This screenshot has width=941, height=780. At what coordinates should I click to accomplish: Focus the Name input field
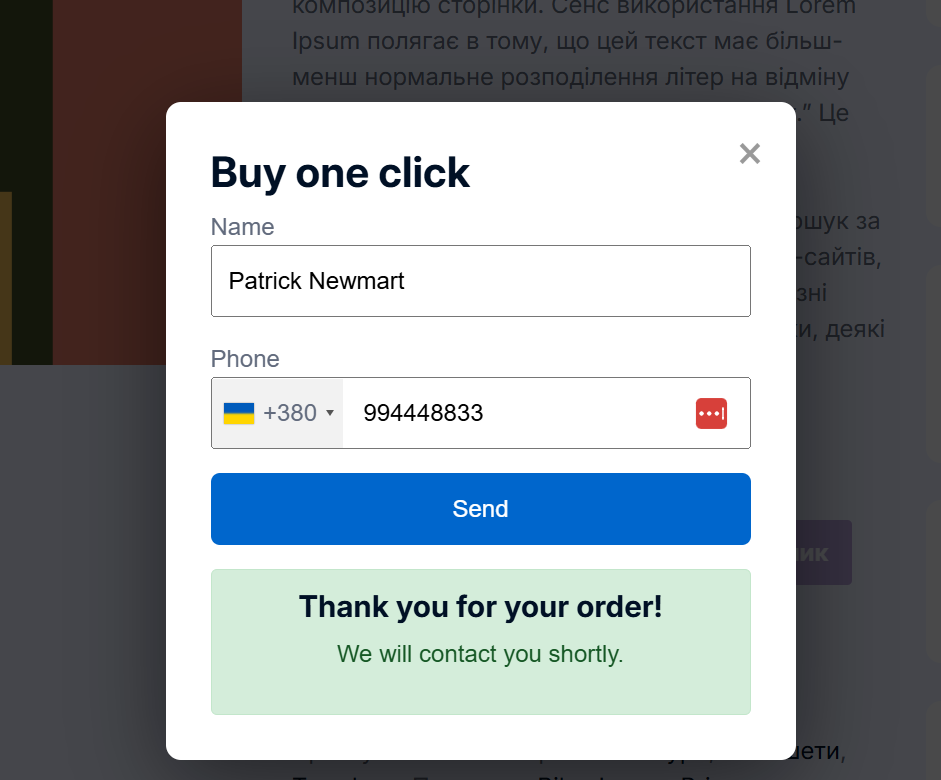[480, 281]
